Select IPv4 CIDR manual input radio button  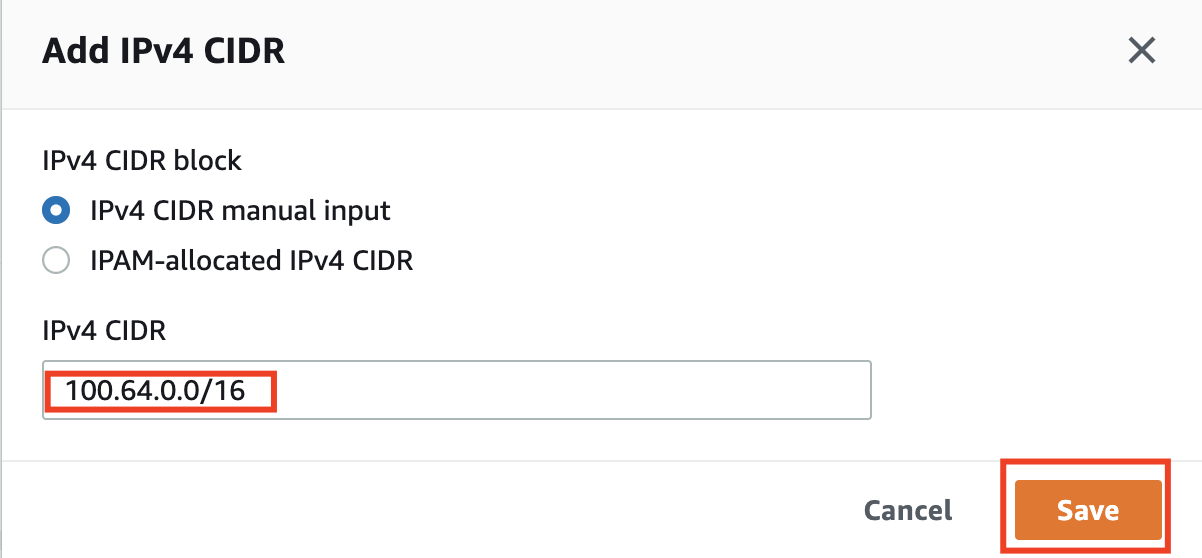click(x=56, y=211)
